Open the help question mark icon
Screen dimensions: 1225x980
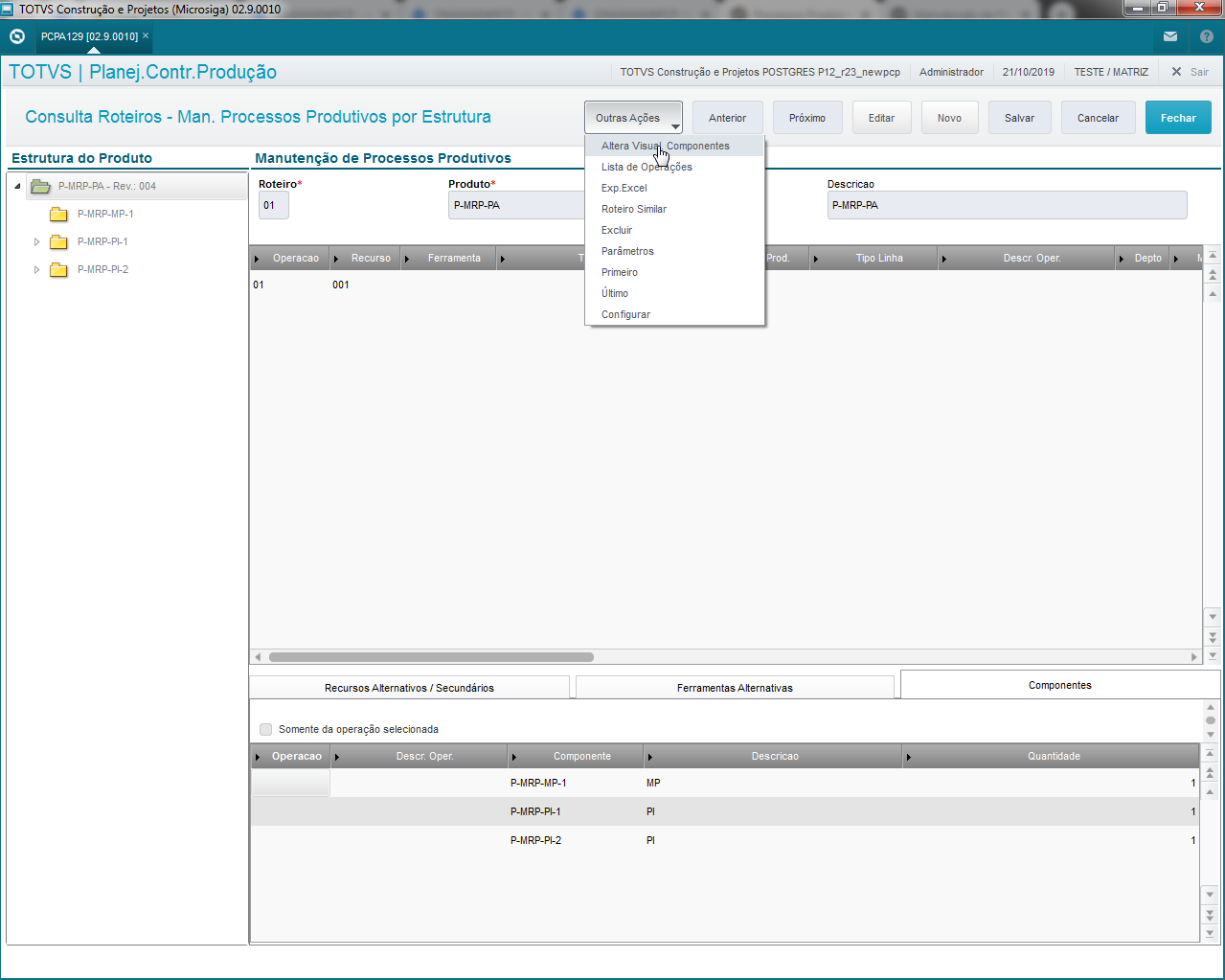pos(1207,36)
